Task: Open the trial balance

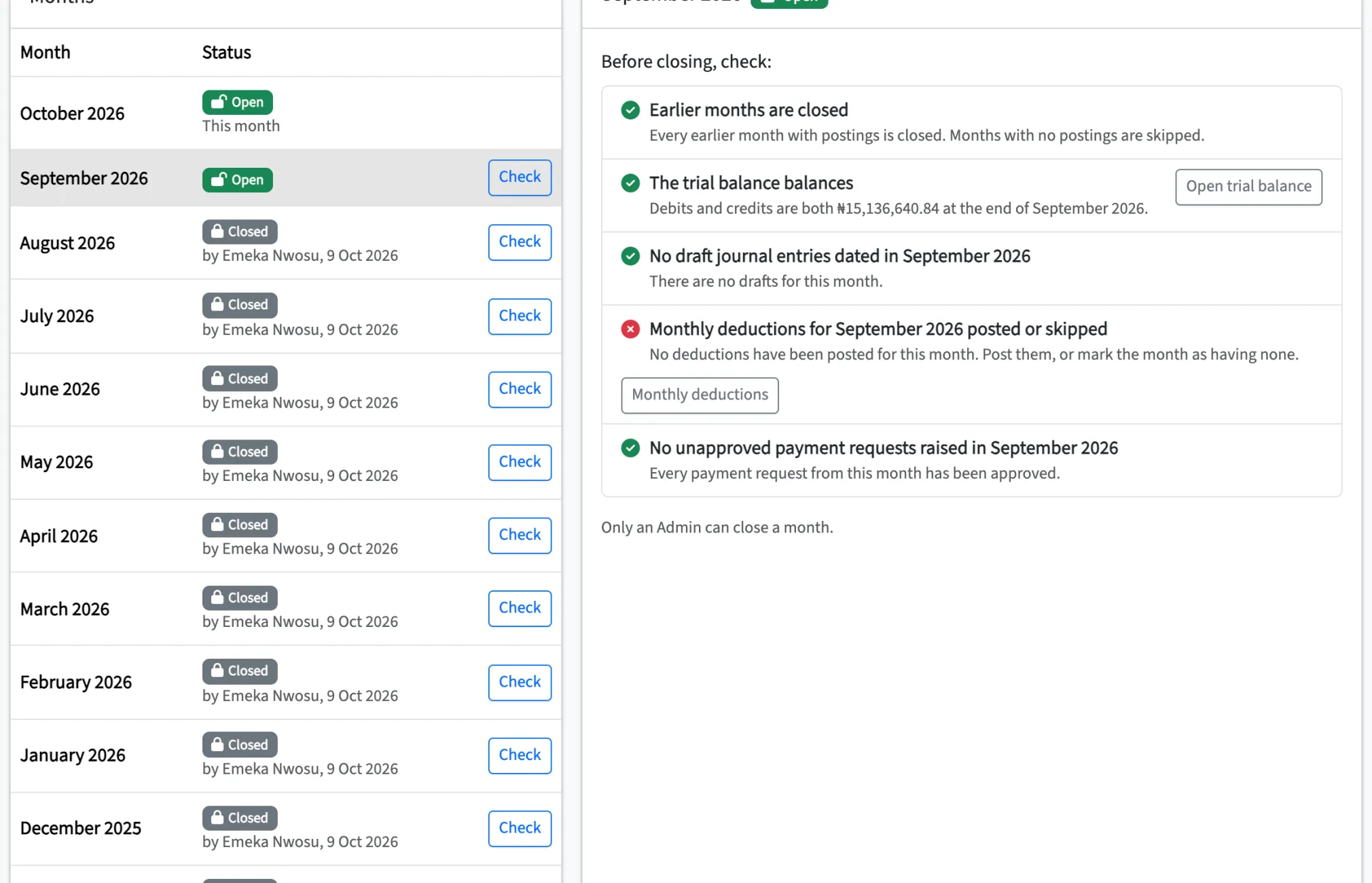Action: click(1248, 186)
